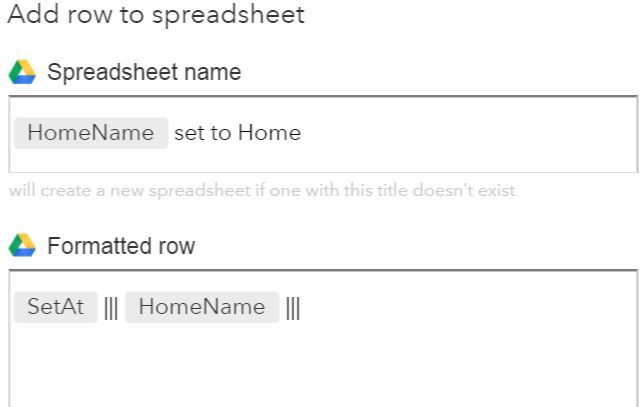Click the trailing separator bars after HomeName
The height and width of the screenshot is (407, 640).
293,308
